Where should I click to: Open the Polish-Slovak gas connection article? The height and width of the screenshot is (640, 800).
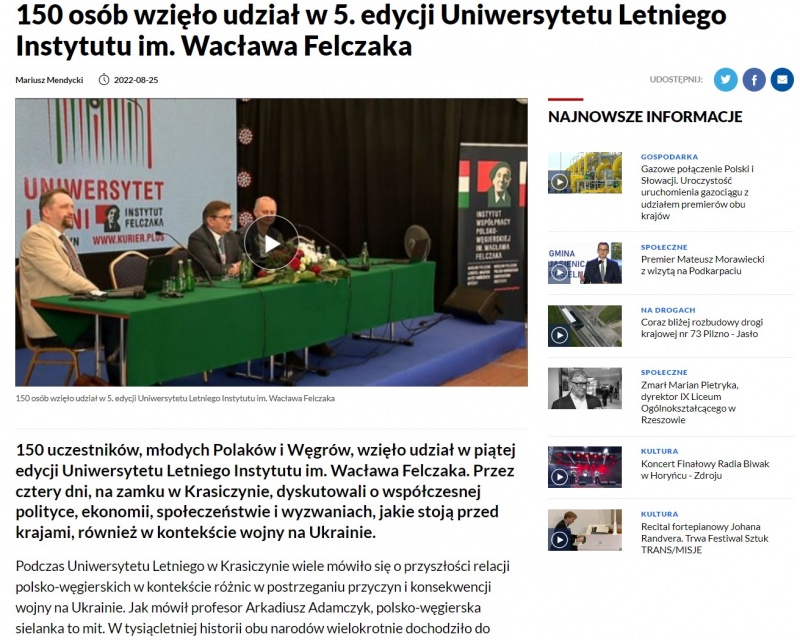click(x=697, y=192)
